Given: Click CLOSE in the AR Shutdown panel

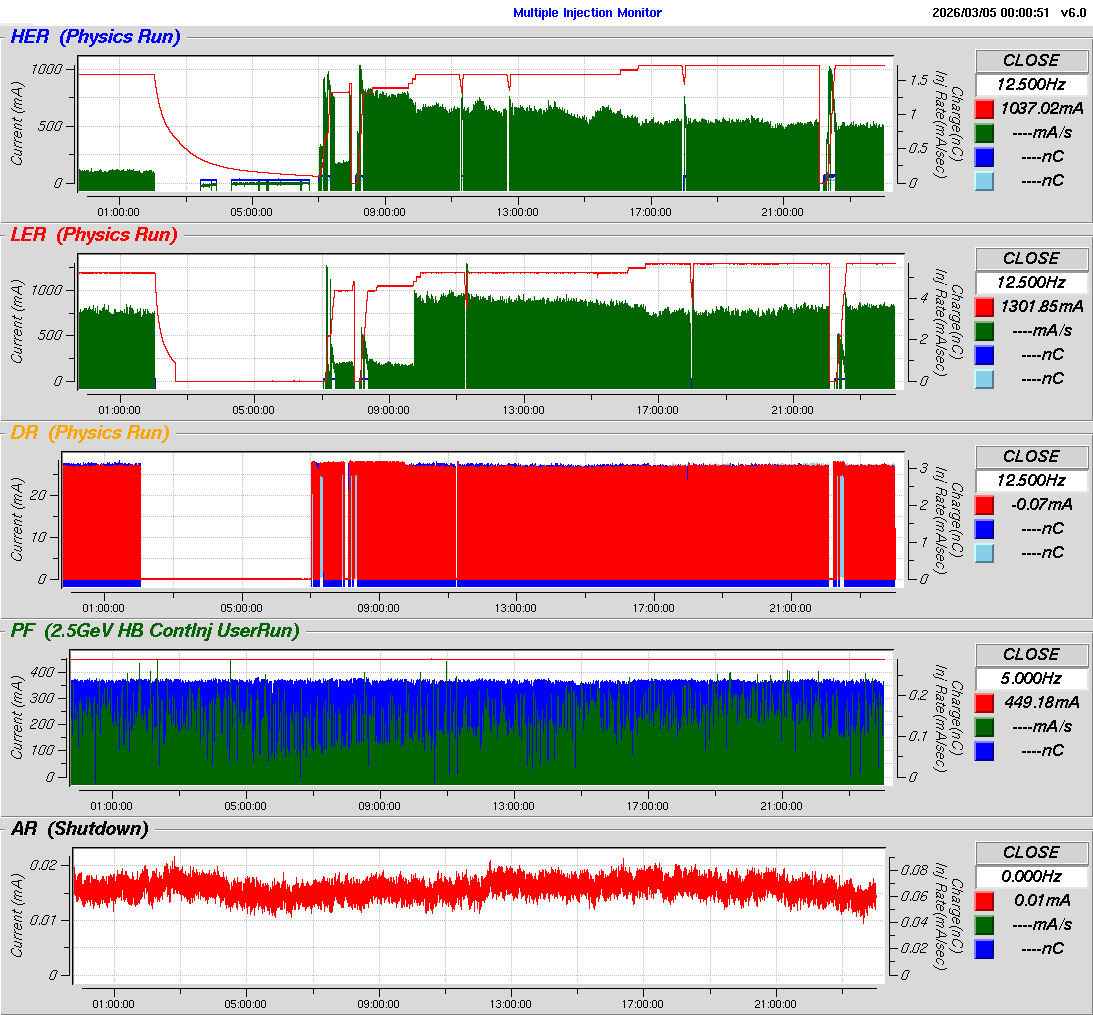Looking at the screenshot, I should pos(1031,852).
